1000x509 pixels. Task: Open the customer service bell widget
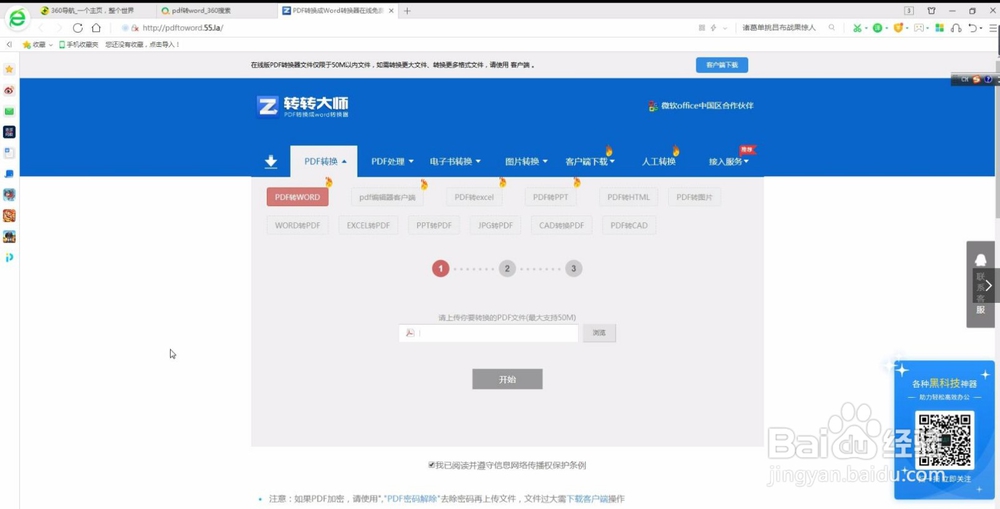click(981, 284)
